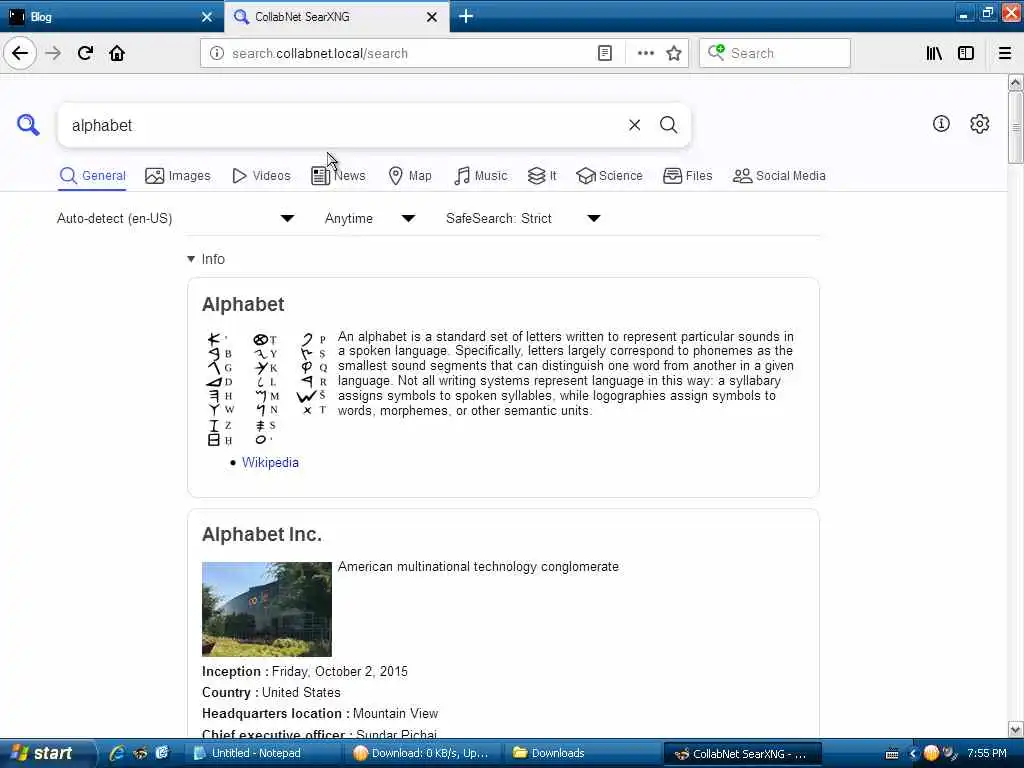Click the browser URL address field

coord(408,53)
